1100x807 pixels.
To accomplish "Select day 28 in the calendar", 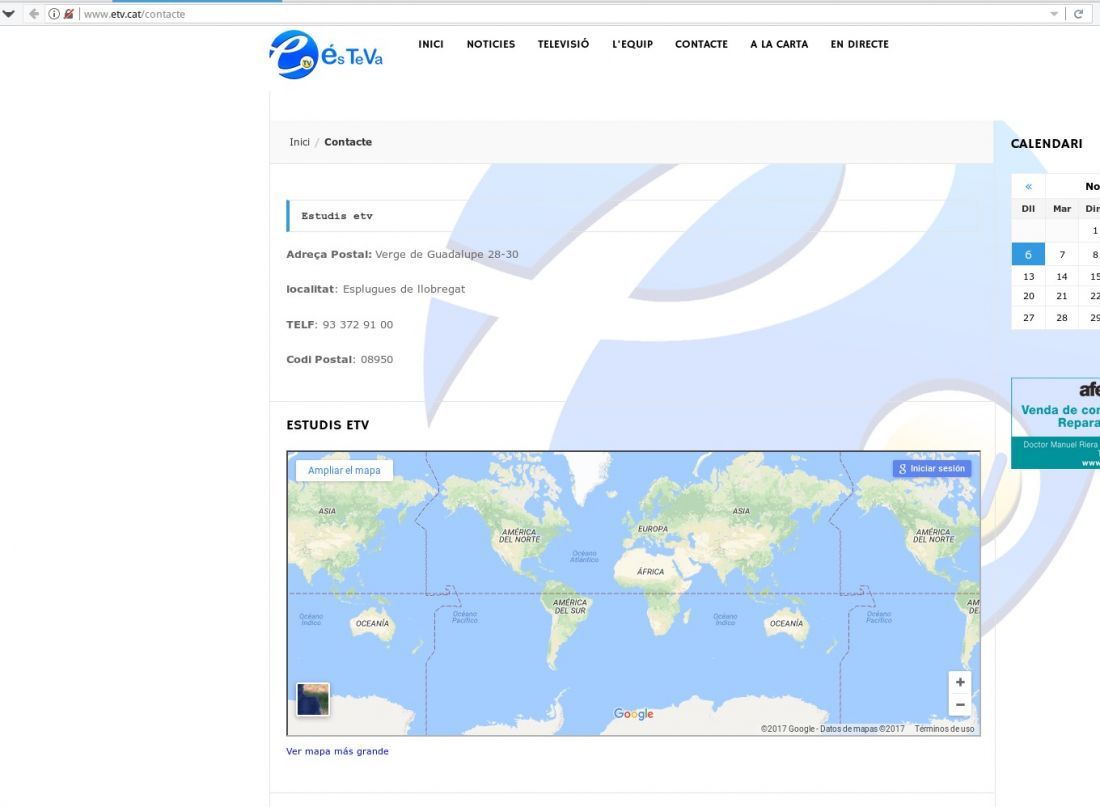I will 1062,318.
